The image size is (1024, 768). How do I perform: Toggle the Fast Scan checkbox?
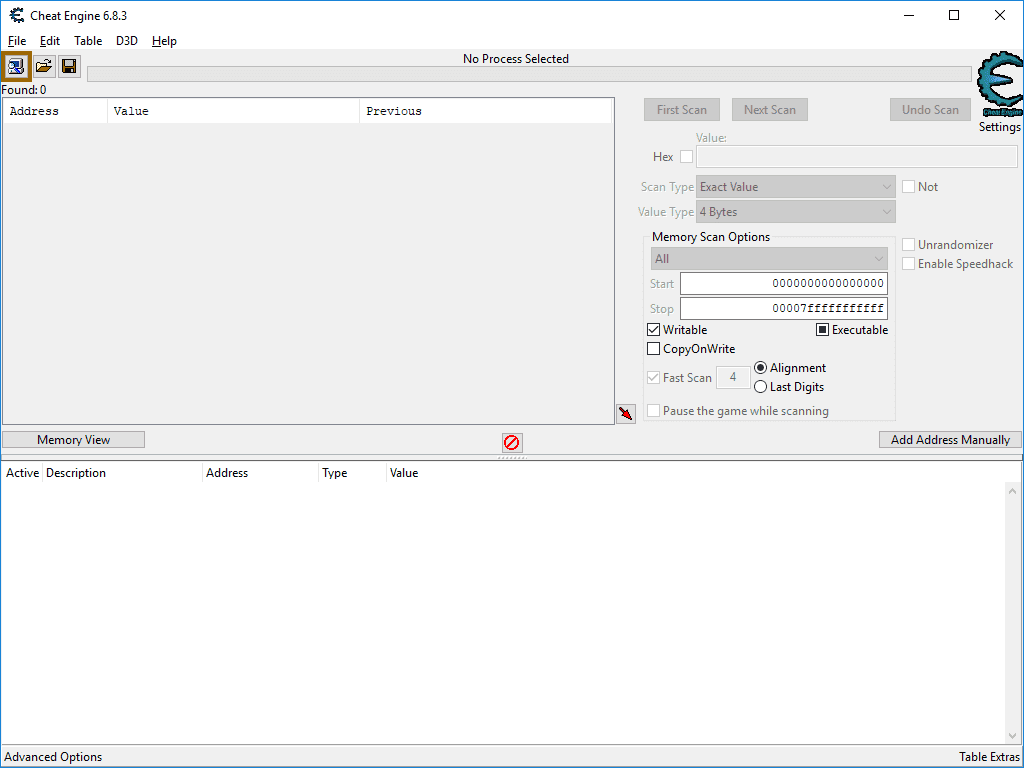point(653,377)
